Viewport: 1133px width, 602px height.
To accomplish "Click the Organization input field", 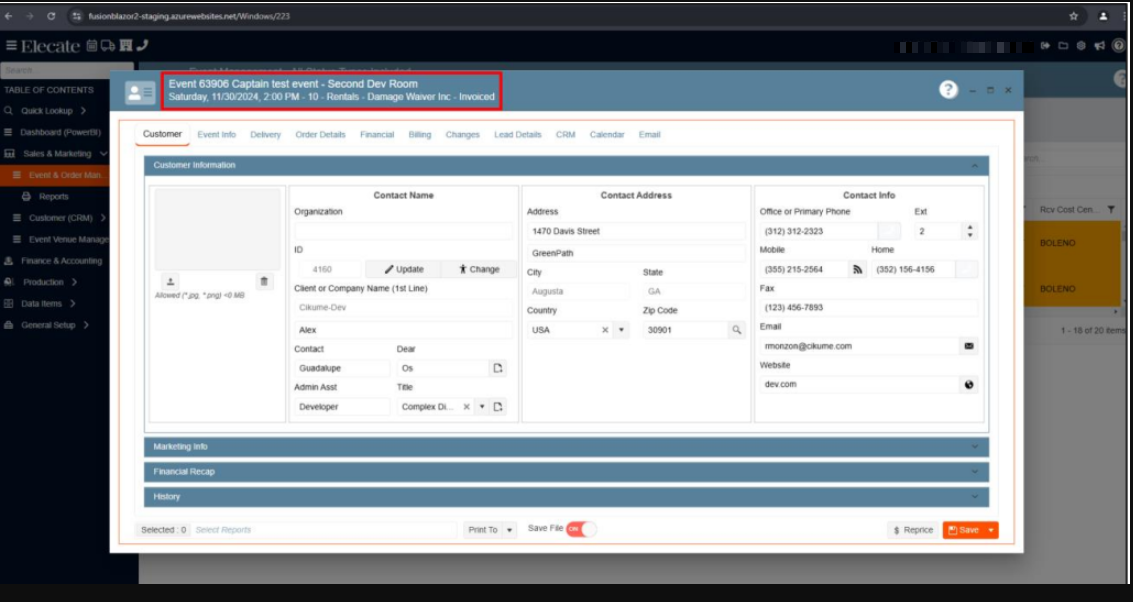I will coord(404,231).
